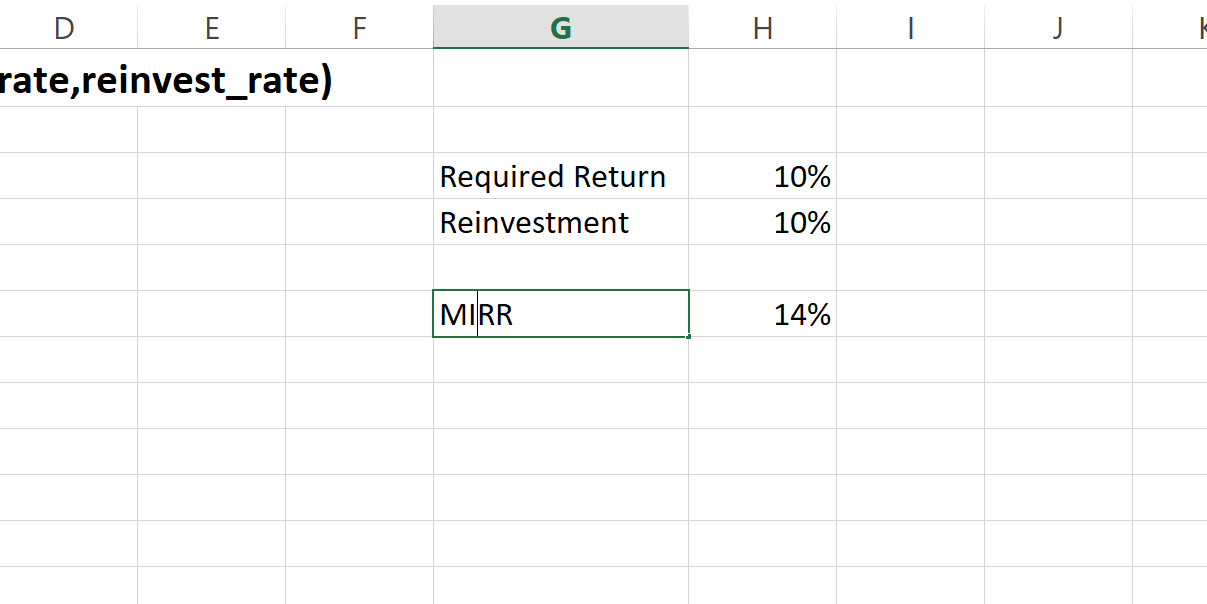Select the column I header
Screen dimensions: 1207x604
(x=910, y=27)
